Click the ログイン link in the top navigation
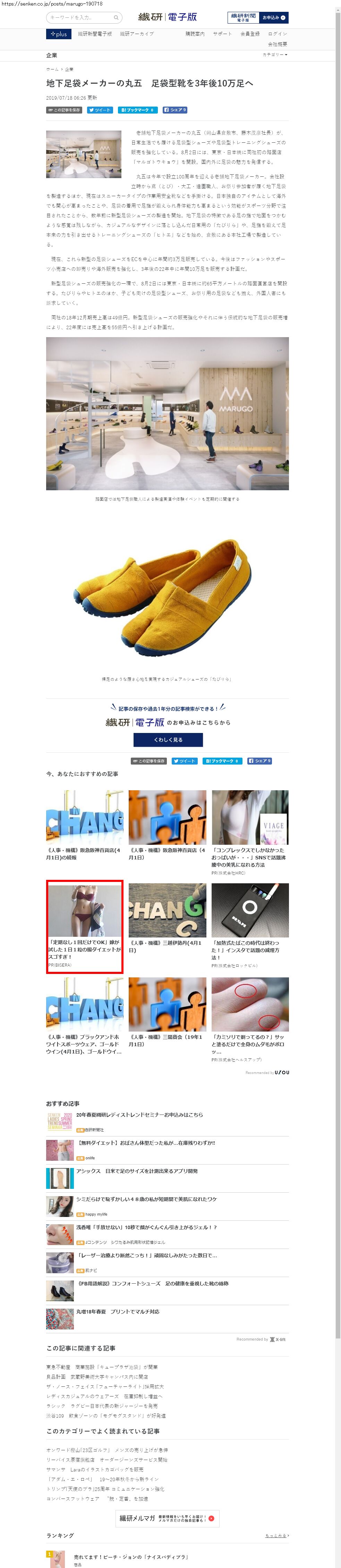341x1568 pixels. (277, 34)
